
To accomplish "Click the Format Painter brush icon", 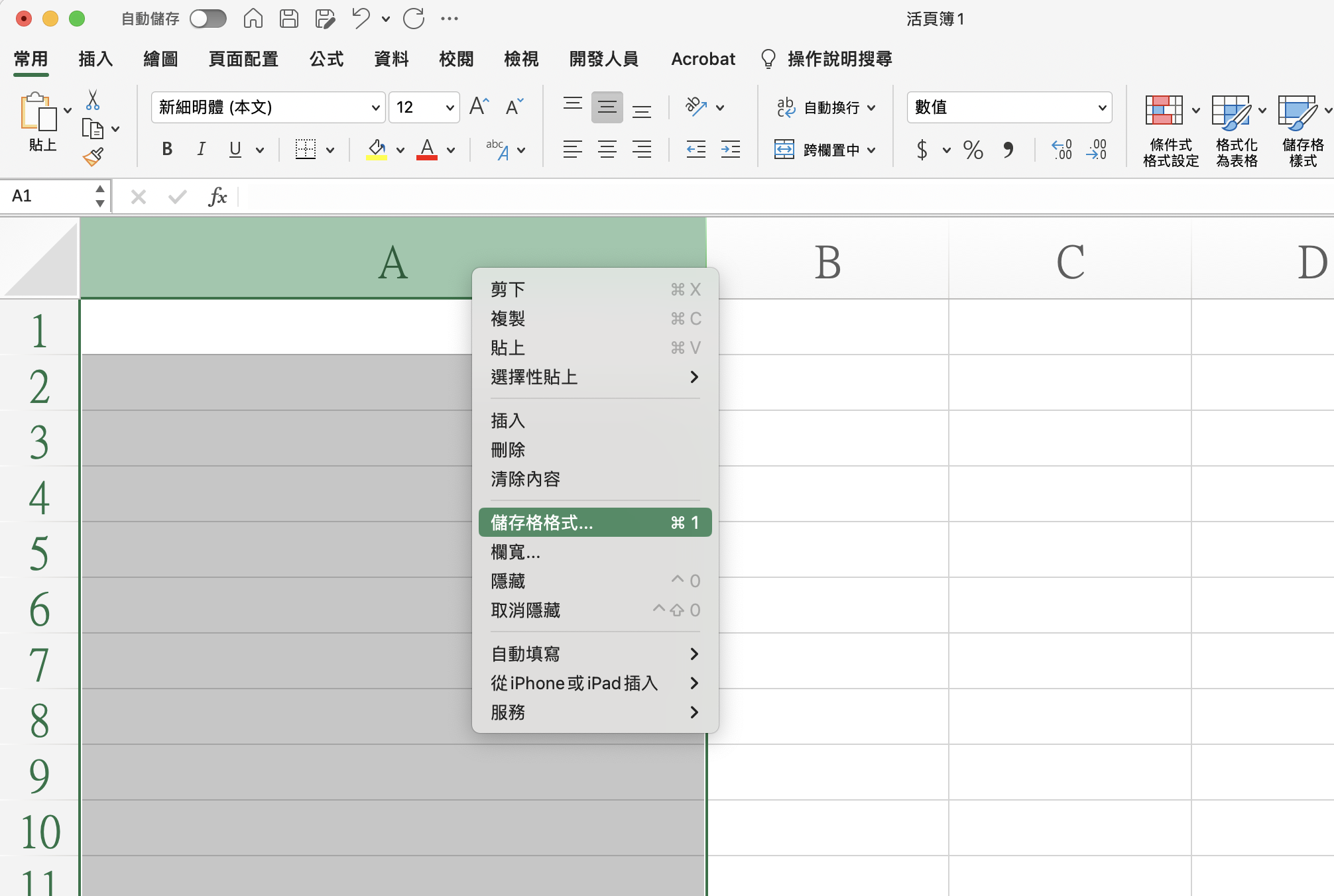I will (x=93, y=157).
